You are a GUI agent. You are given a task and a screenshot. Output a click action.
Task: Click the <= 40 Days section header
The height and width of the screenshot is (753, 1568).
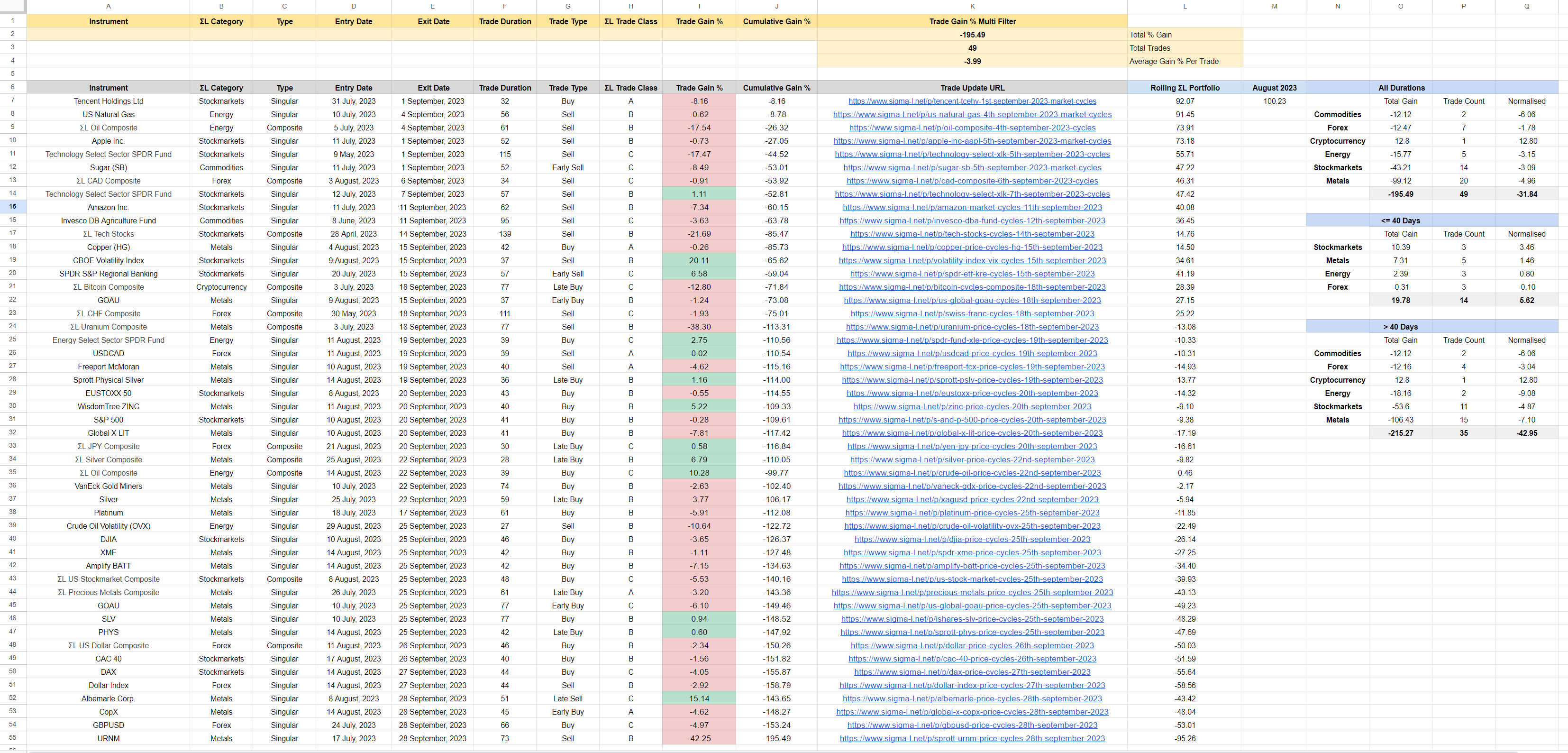[x=1400, y=220]
